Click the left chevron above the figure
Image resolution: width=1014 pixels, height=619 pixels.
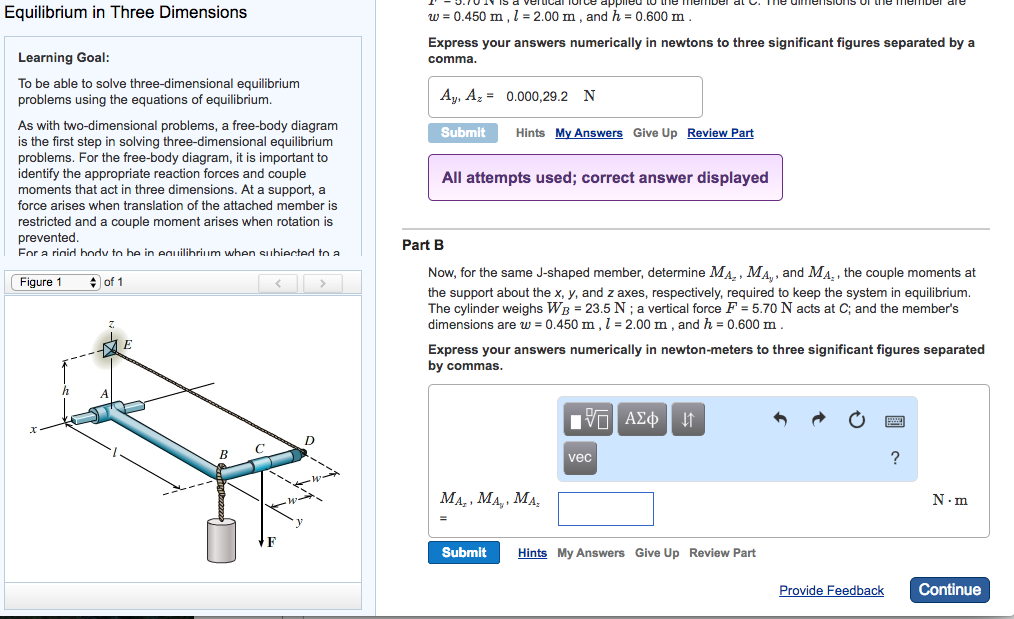click(x=278, y=282)
